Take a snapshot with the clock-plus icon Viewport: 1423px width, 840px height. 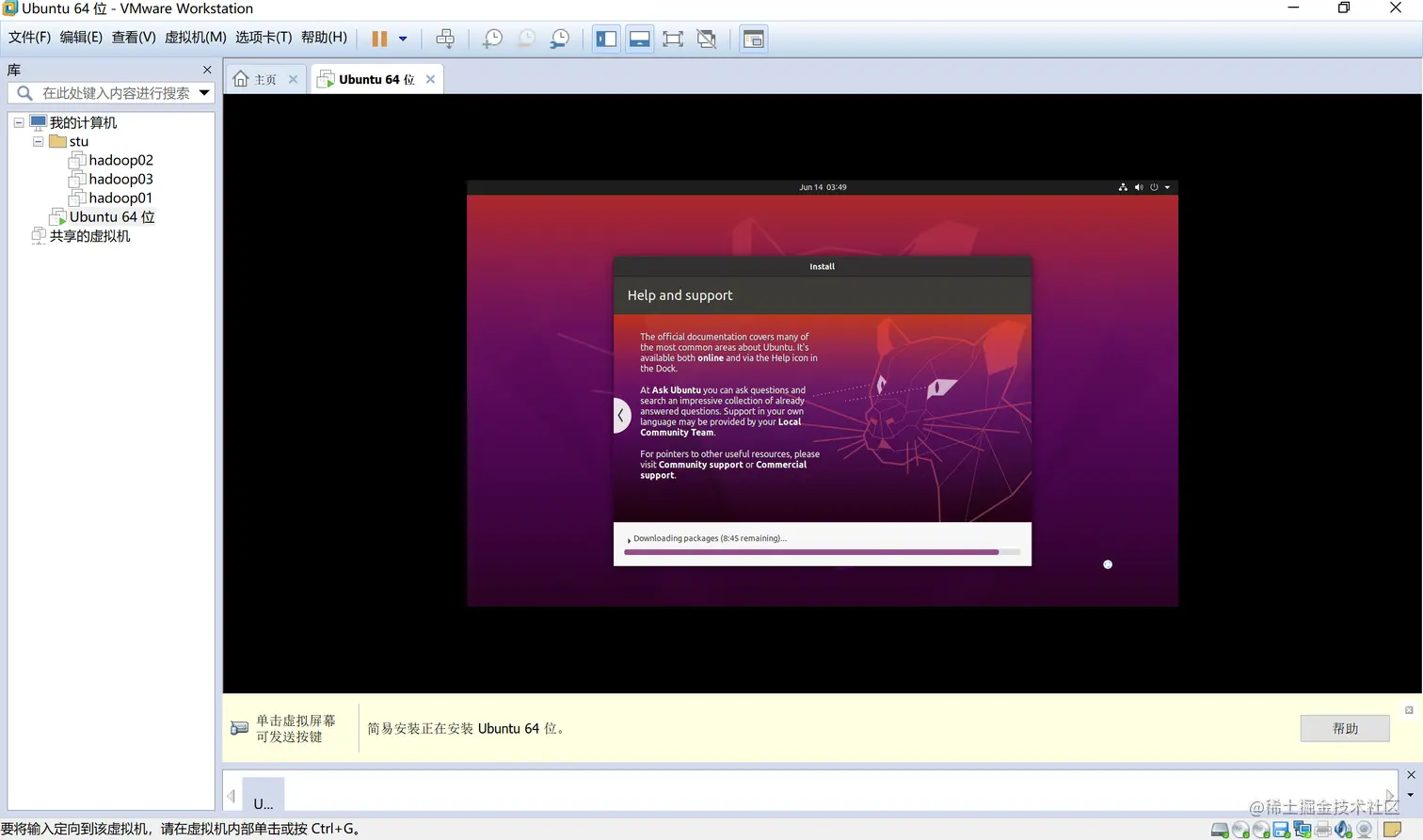click(x=492, y=39)
